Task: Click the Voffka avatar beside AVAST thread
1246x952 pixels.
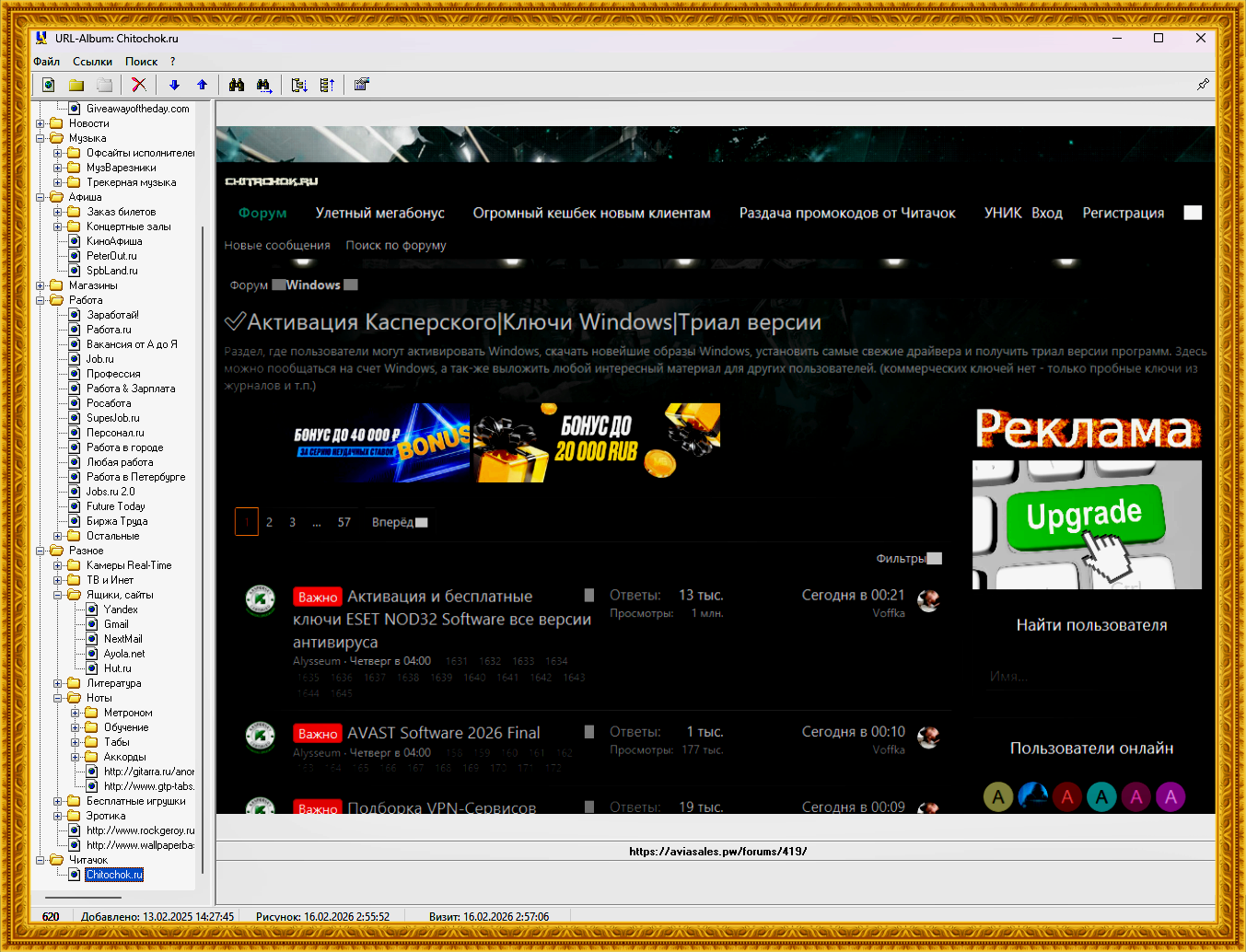Action: pos(928,738)
